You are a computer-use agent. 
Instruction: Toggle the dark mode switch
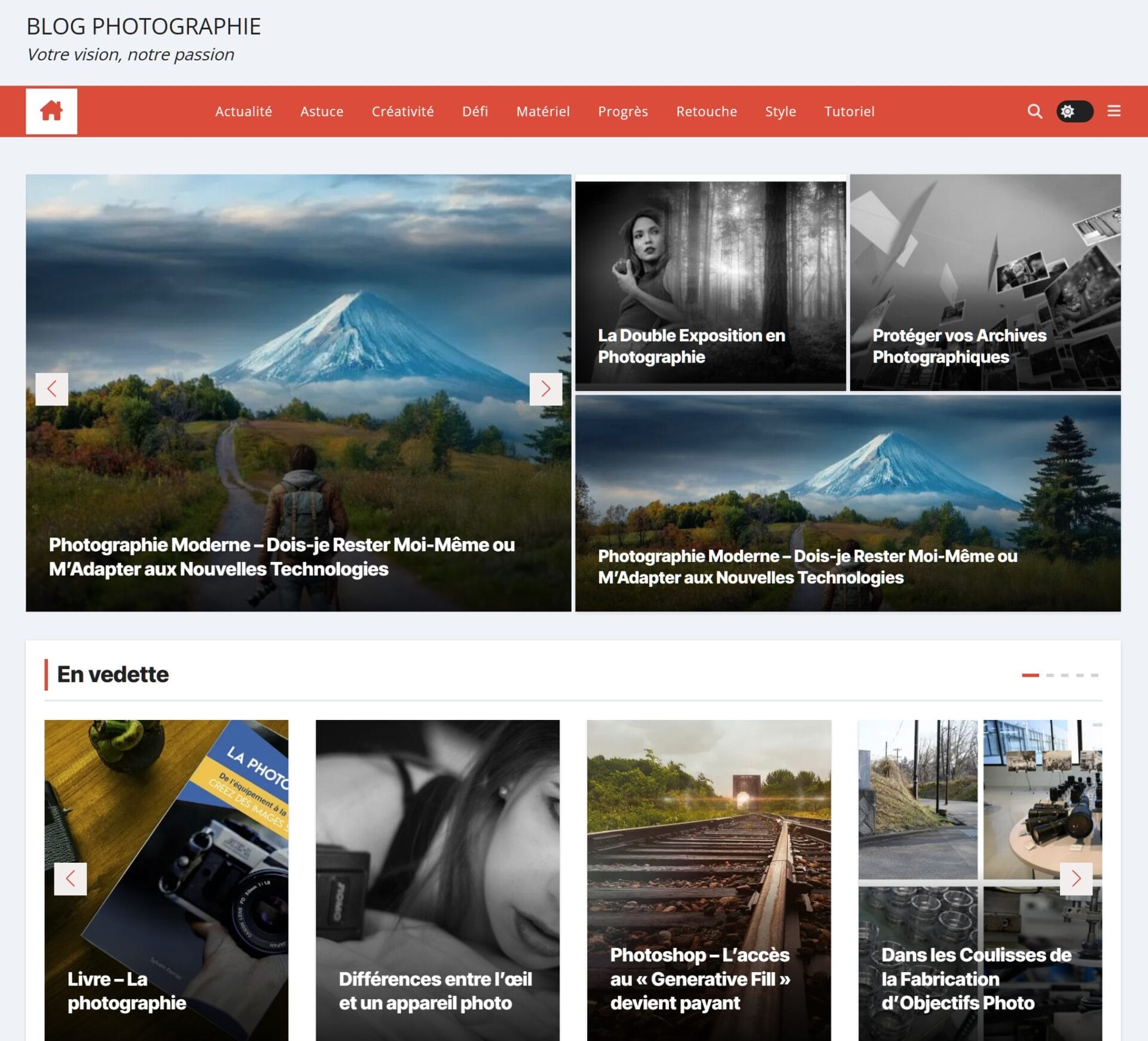1074,111
